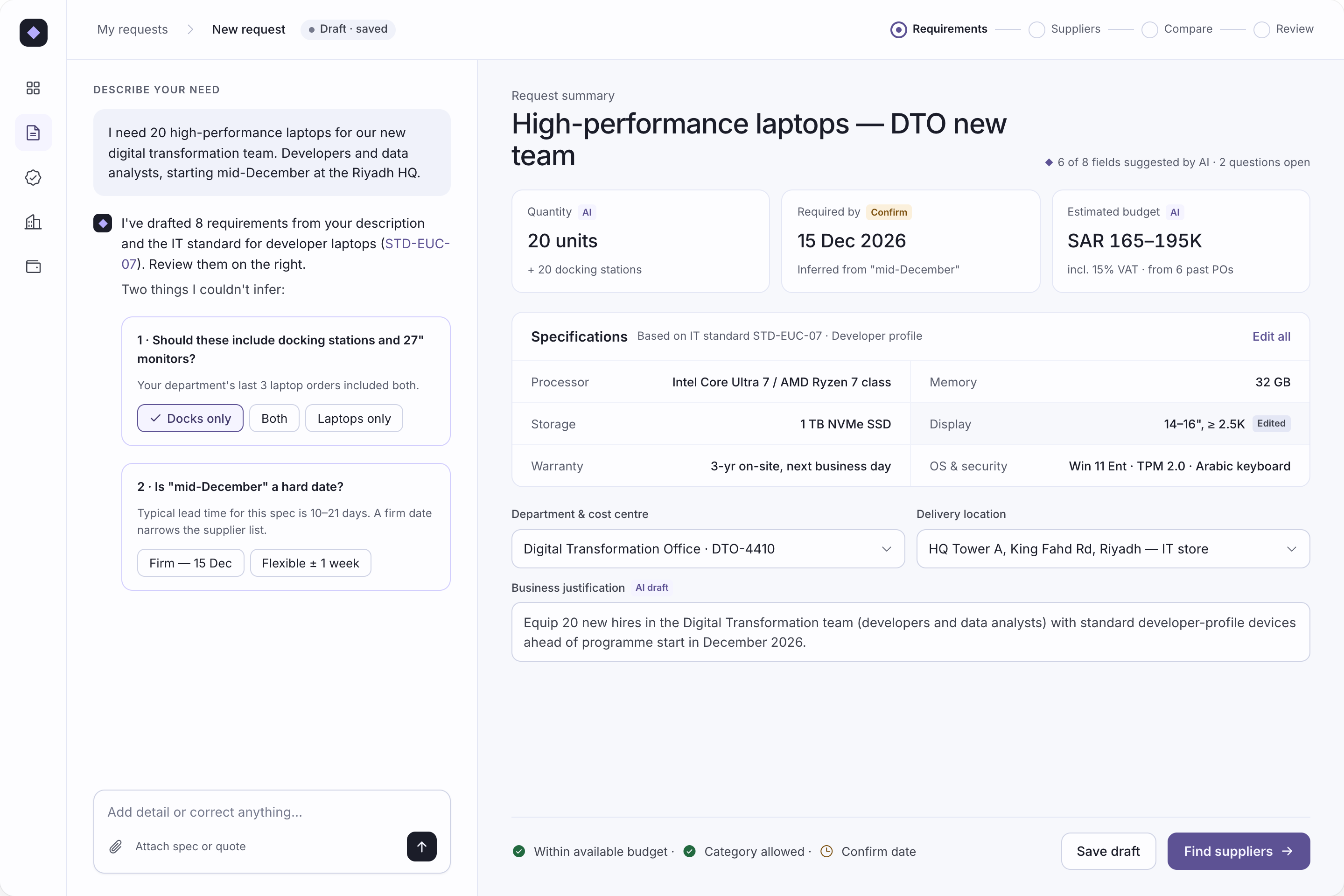Go to the Review step
The width and height of the screenshot is (1344, 896).
click(x=1283, y=29)
